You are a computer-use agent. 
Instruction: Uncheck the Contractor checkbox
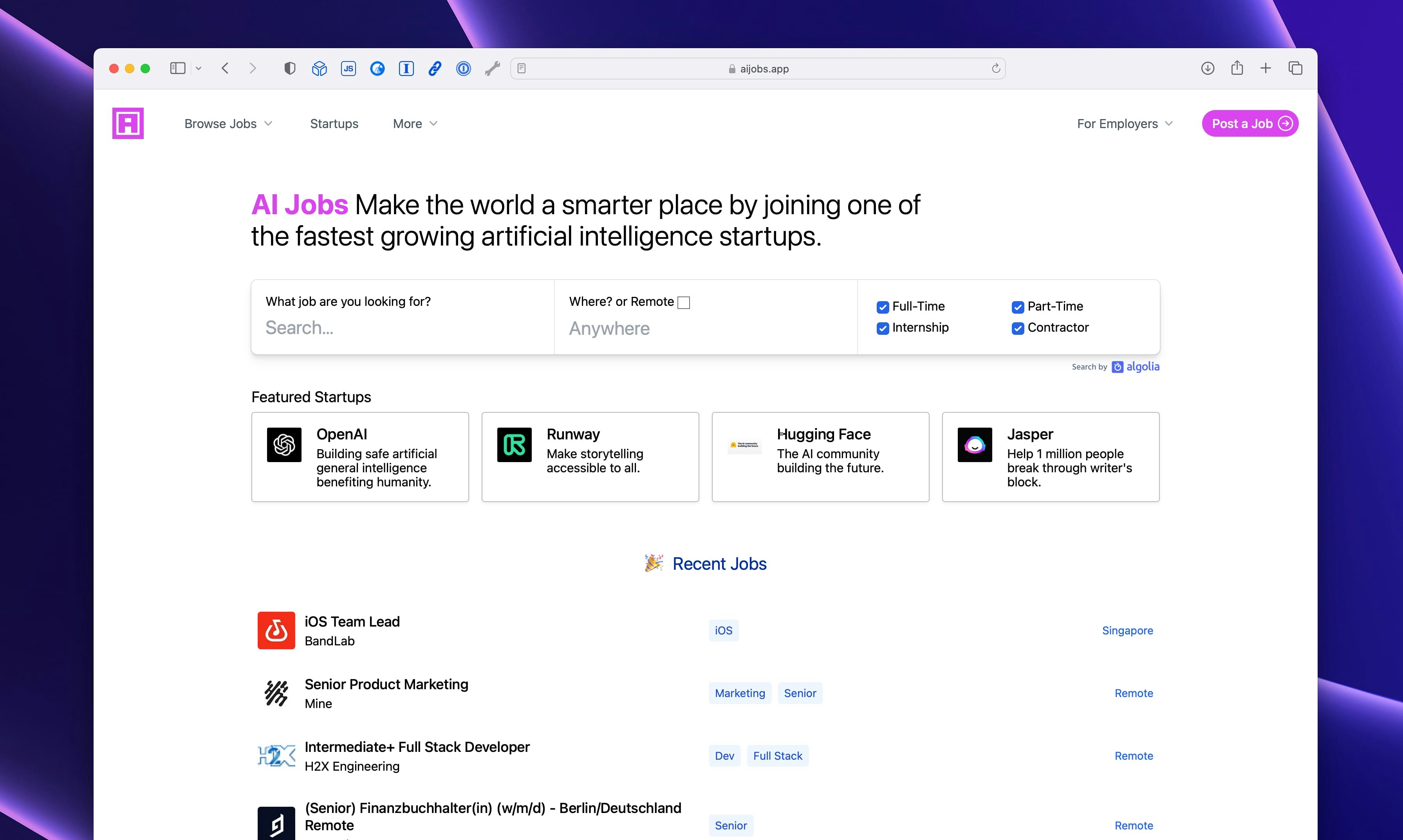1018,328
